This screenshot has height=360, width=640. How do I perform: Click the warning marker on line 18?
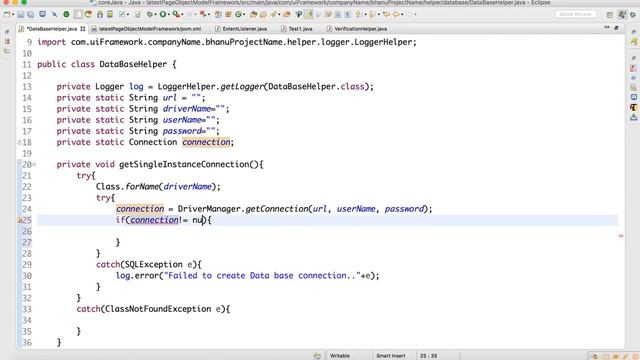19,142
